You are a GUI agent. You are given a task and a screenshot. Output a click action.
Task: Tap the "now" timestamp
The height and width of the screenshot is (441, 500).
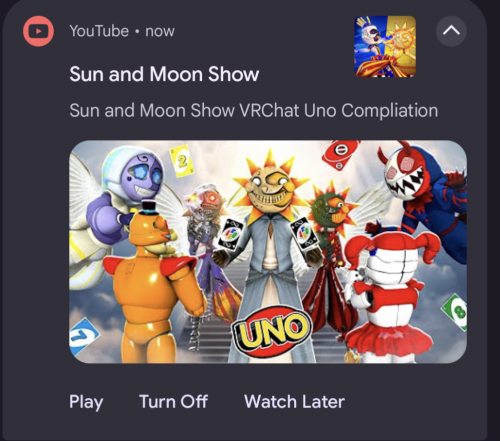pyautogui.click(x=160, y=31)
